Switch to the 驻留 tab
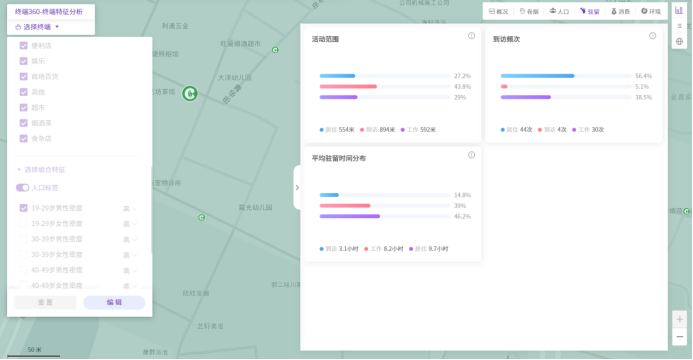This screenshot has width=693, height=360. pyautogui.click(x=590, y=11)
